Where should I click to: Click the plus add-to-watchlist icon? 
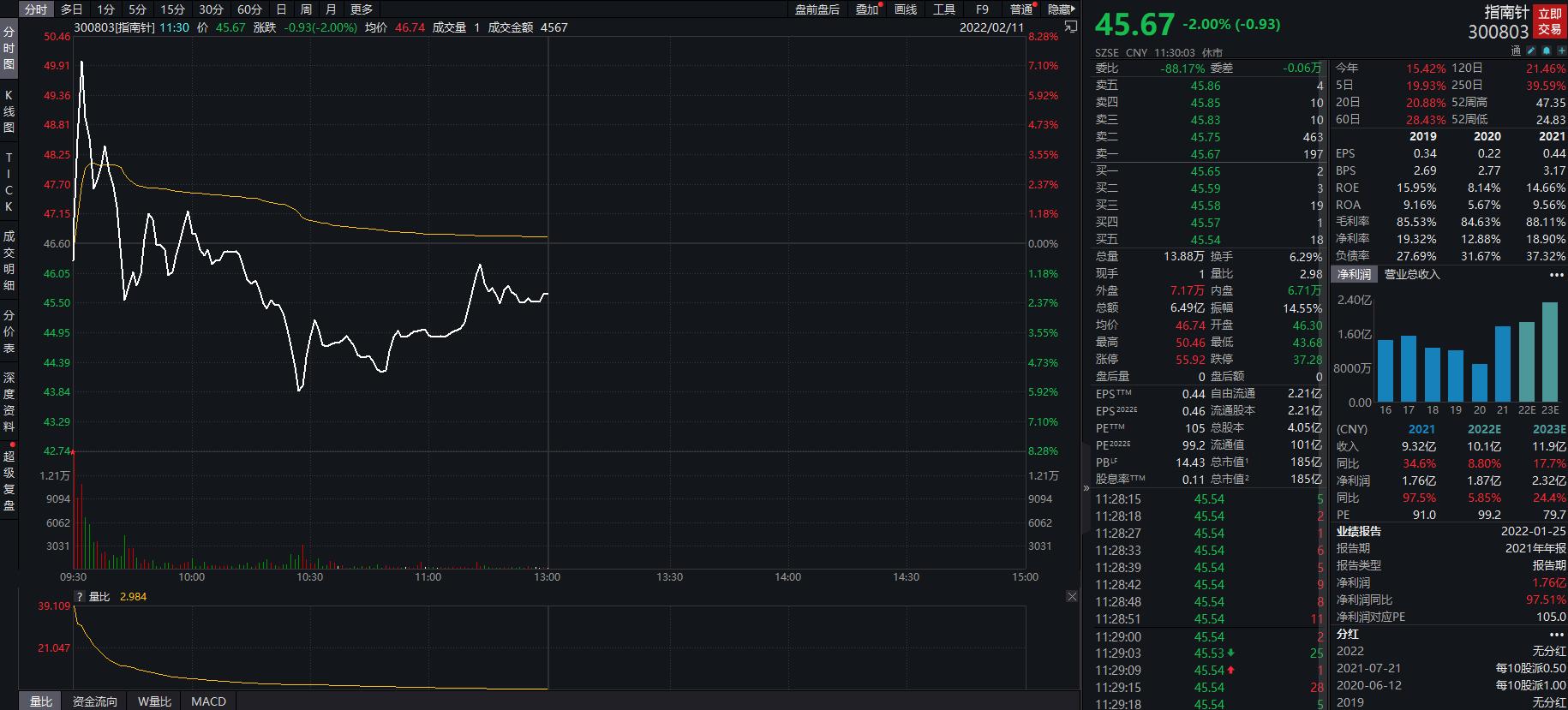pos(1561,51)
